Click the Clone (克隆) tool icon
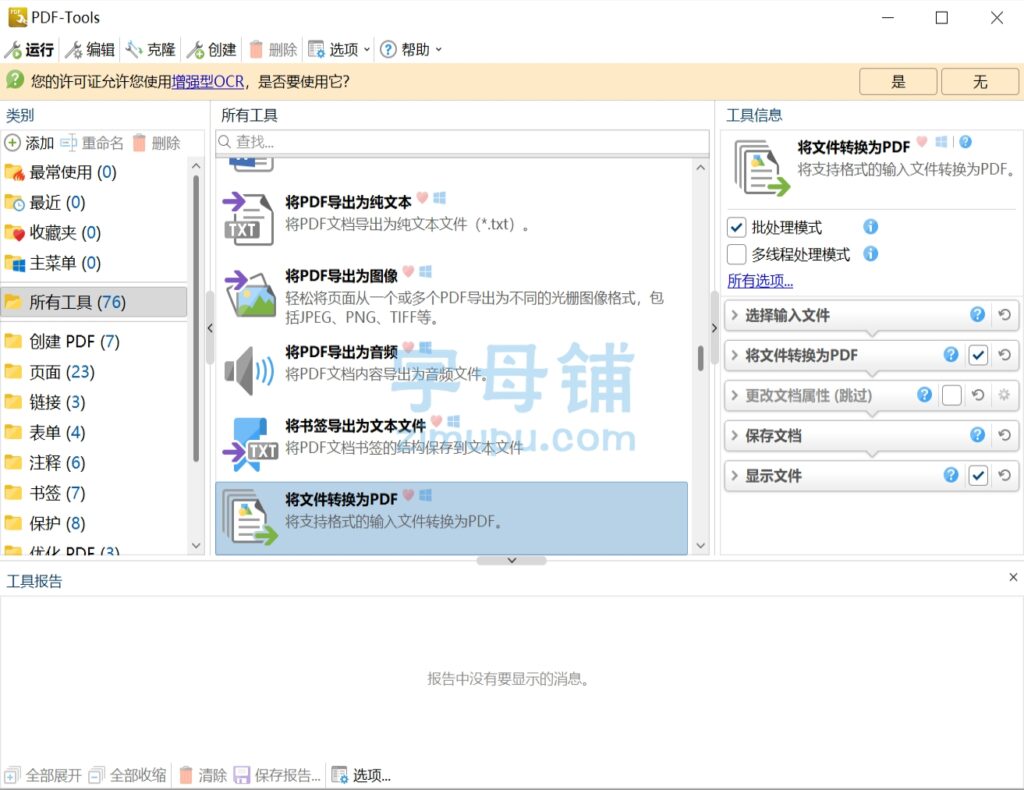The image size is (1024, 790). pyautogui.click(x=134, y=49)
